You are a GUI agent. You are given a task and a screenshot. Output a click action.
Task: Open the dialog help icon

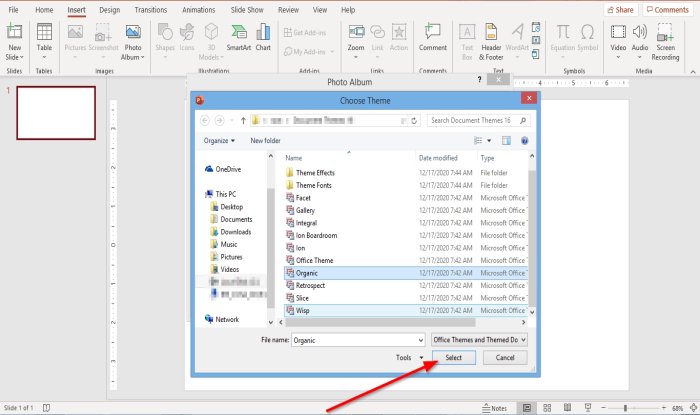point(525,141)
